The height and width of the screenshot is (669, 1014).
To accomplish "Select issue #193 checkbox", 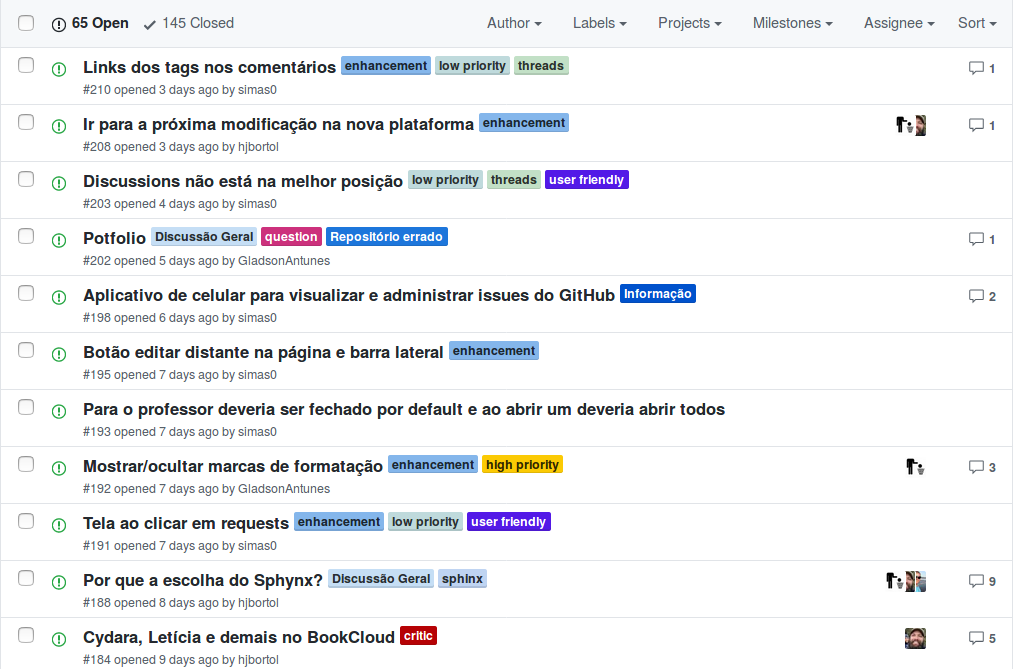I will pyautogui.click(x=26, y=407).
